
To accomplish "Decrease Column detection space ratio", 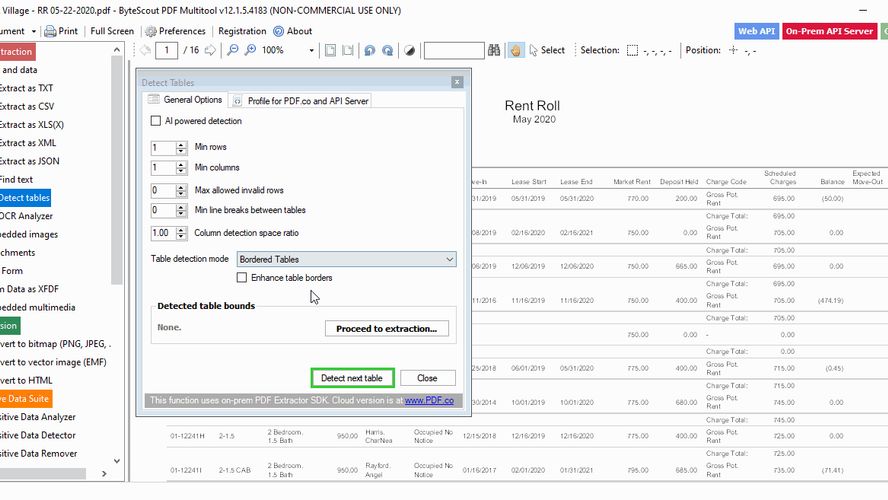I will (x=181, y=237).
